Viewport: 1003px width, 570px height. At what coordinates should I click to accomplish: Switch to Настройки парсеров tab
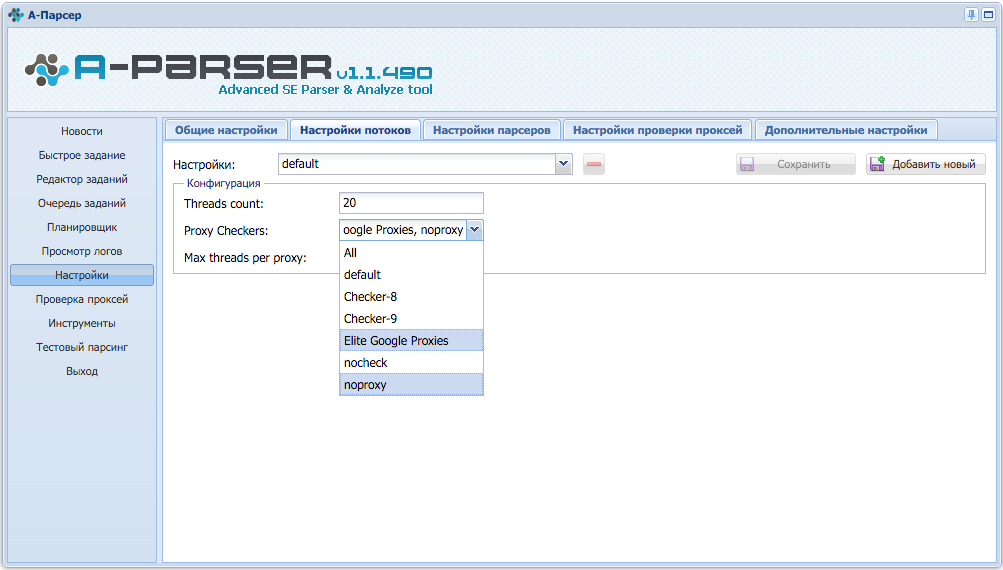point(492,130)
